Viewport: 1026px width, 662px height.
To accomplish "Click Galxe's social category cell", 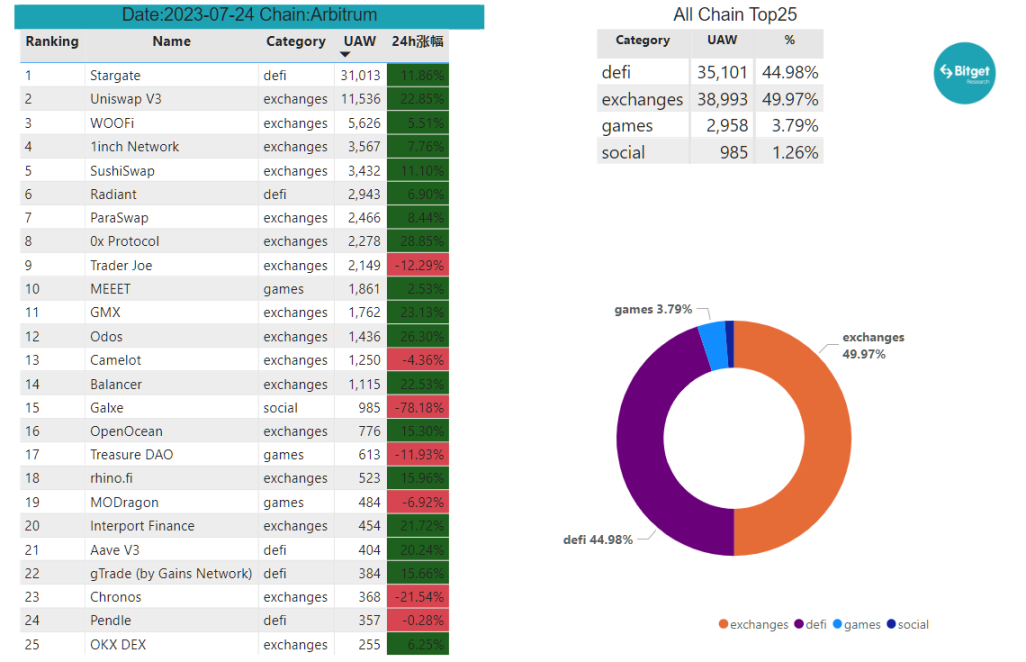I will tap(280, 408).
